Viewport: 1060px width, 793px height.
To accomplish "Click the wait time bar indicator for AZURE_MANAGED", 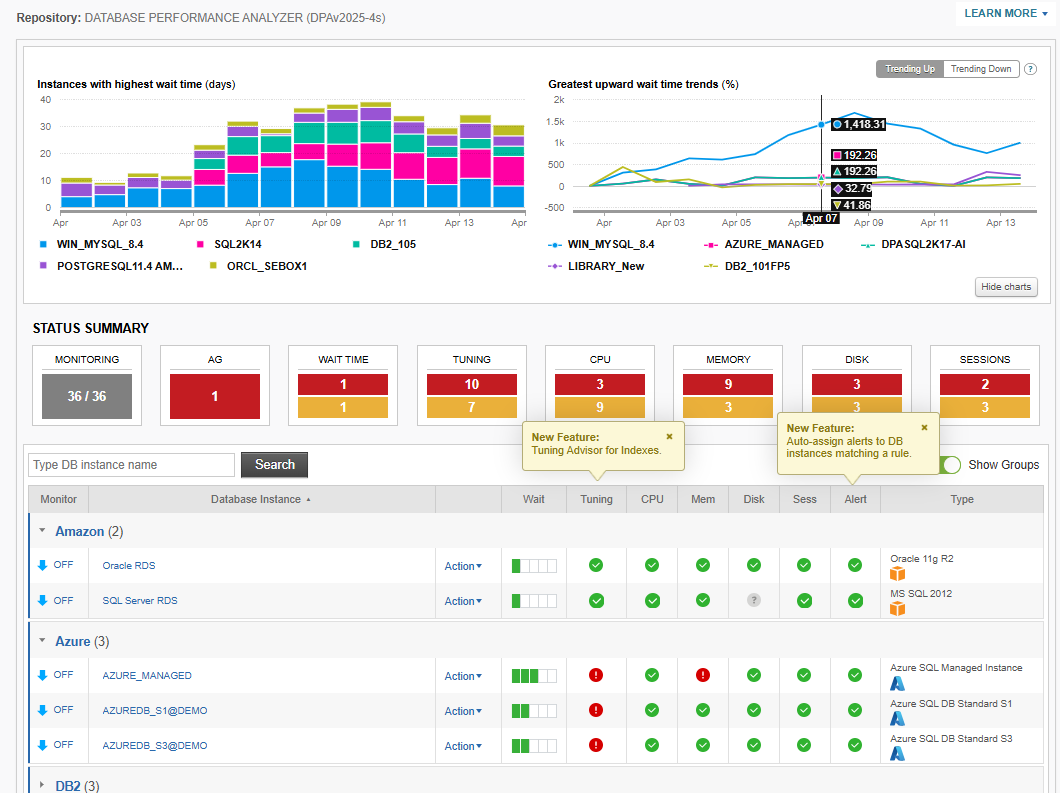I will click(534, 675).
